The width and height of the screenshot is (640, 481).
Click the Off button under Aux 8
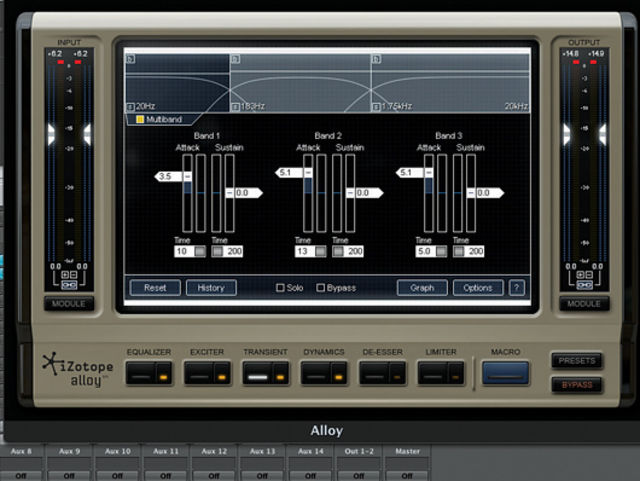coord(21,476)
